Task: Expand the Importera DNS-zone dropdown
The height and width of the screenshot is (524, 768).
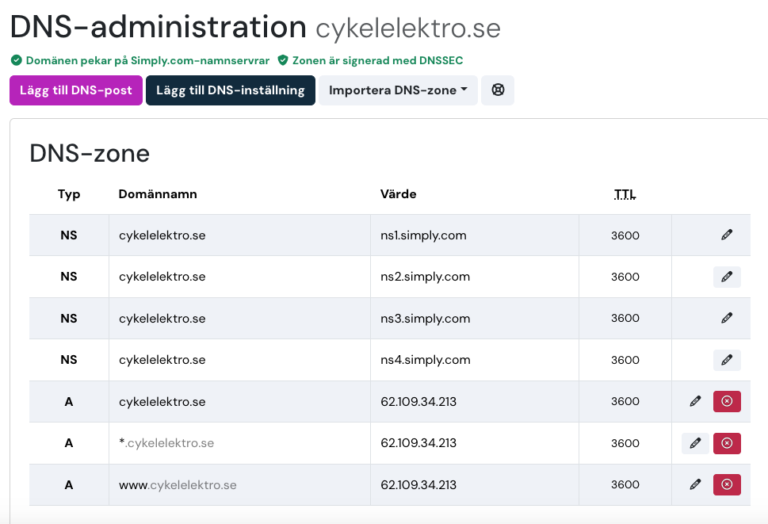Action: click(x=398, y=90)
